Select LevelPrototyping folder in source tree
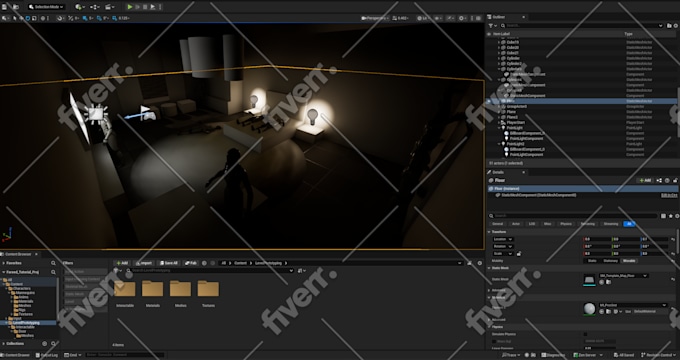 coord(27,323)
